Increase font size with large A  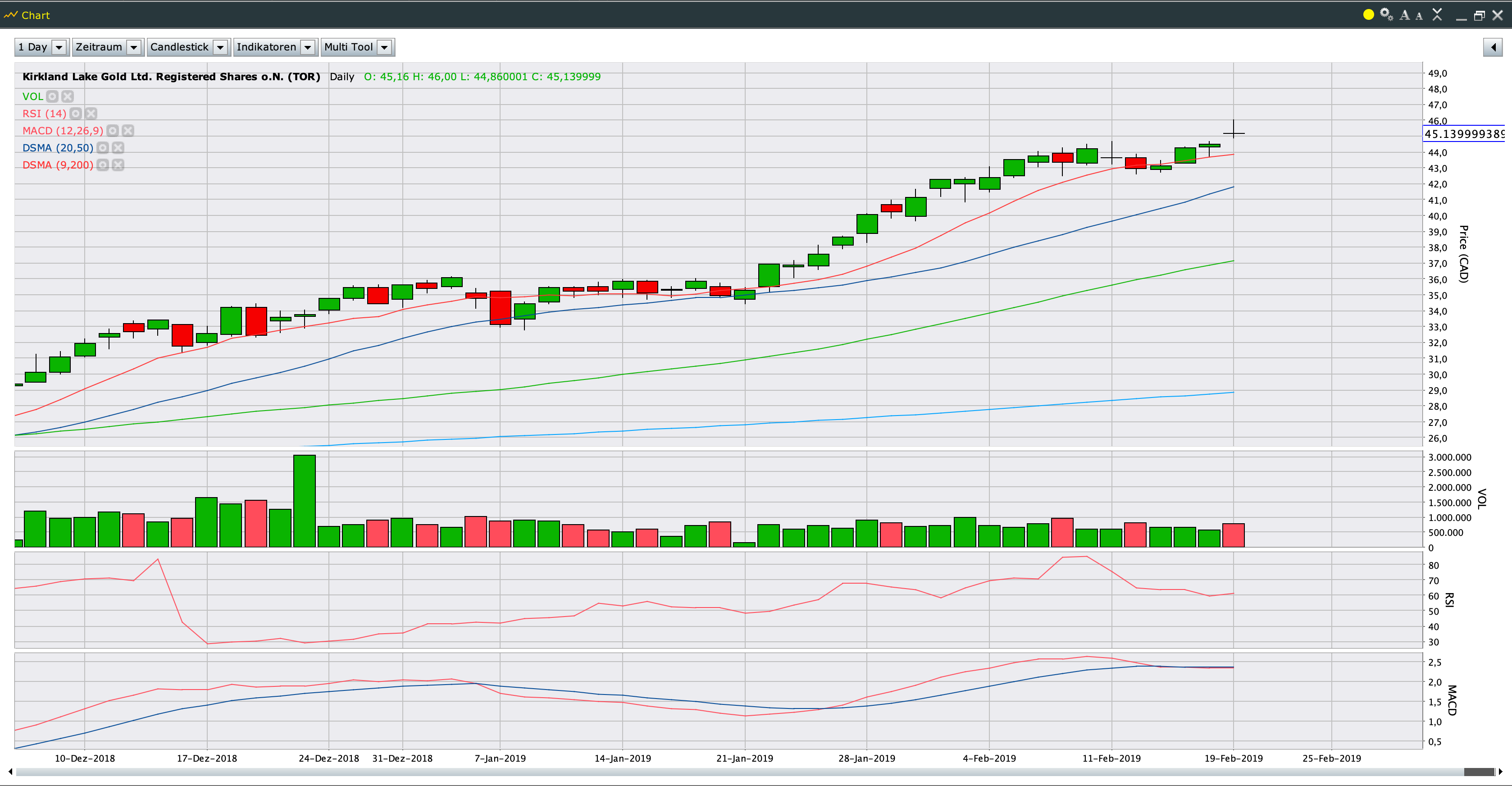pyautogui.click(x=1405, y=15)
